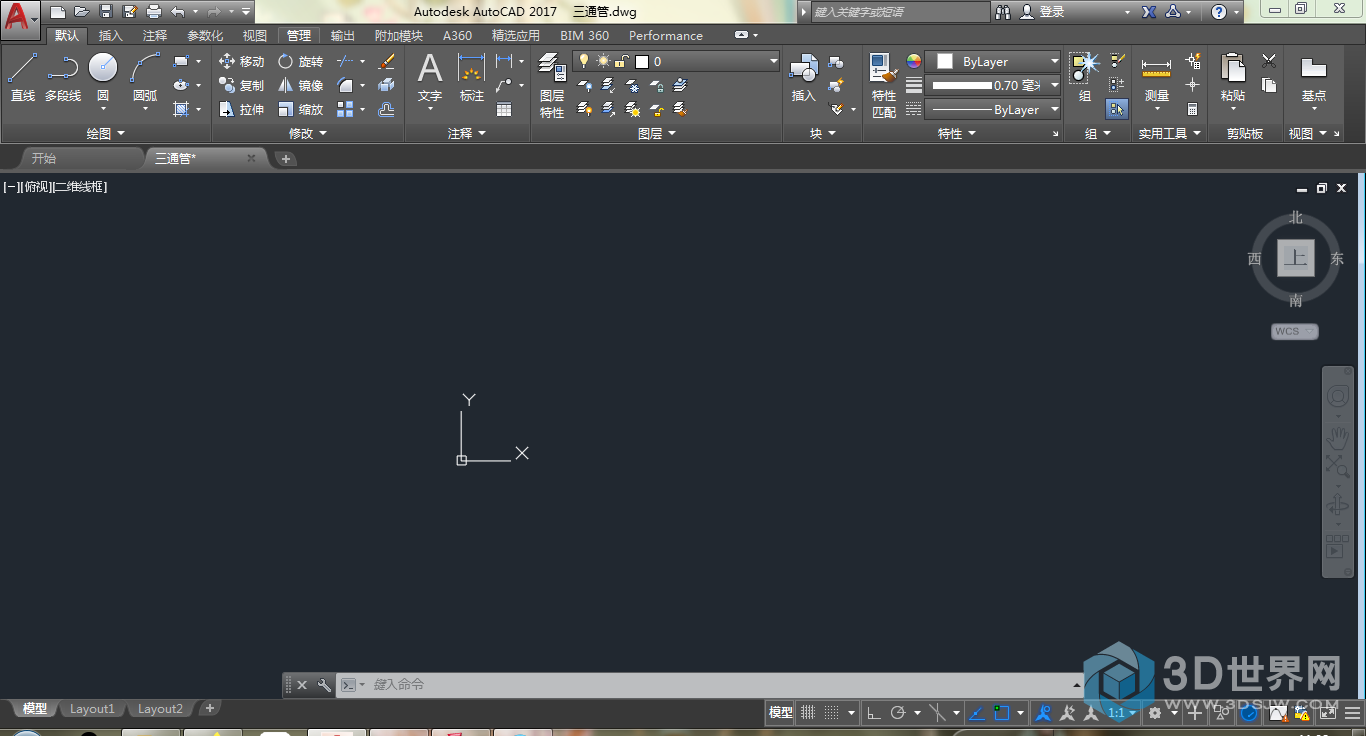Click the Save icon in quick access toolbar

pos(106,12)
